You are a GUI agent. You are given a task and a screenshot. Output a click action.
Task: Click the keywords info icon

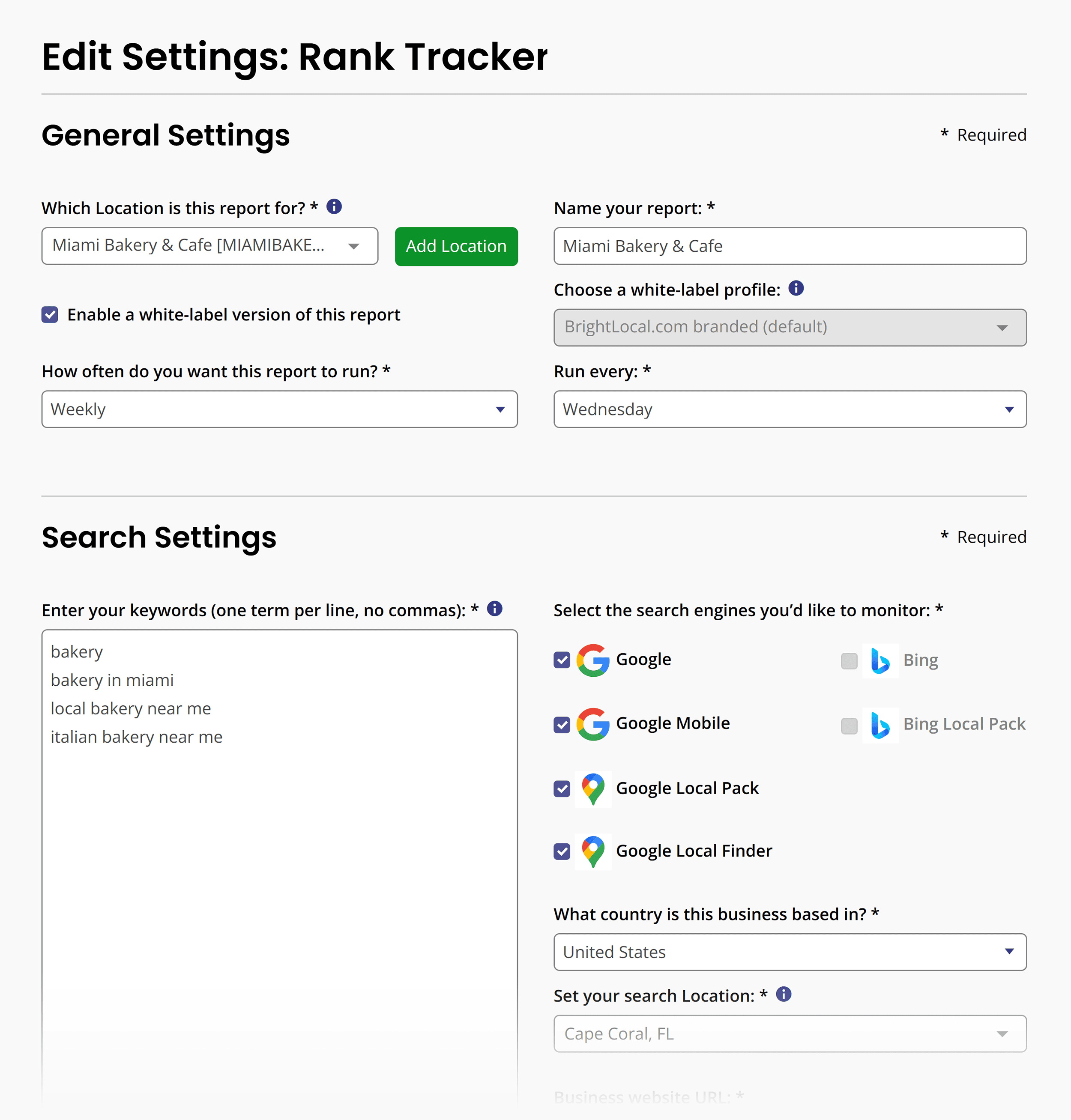click(494, 609)
